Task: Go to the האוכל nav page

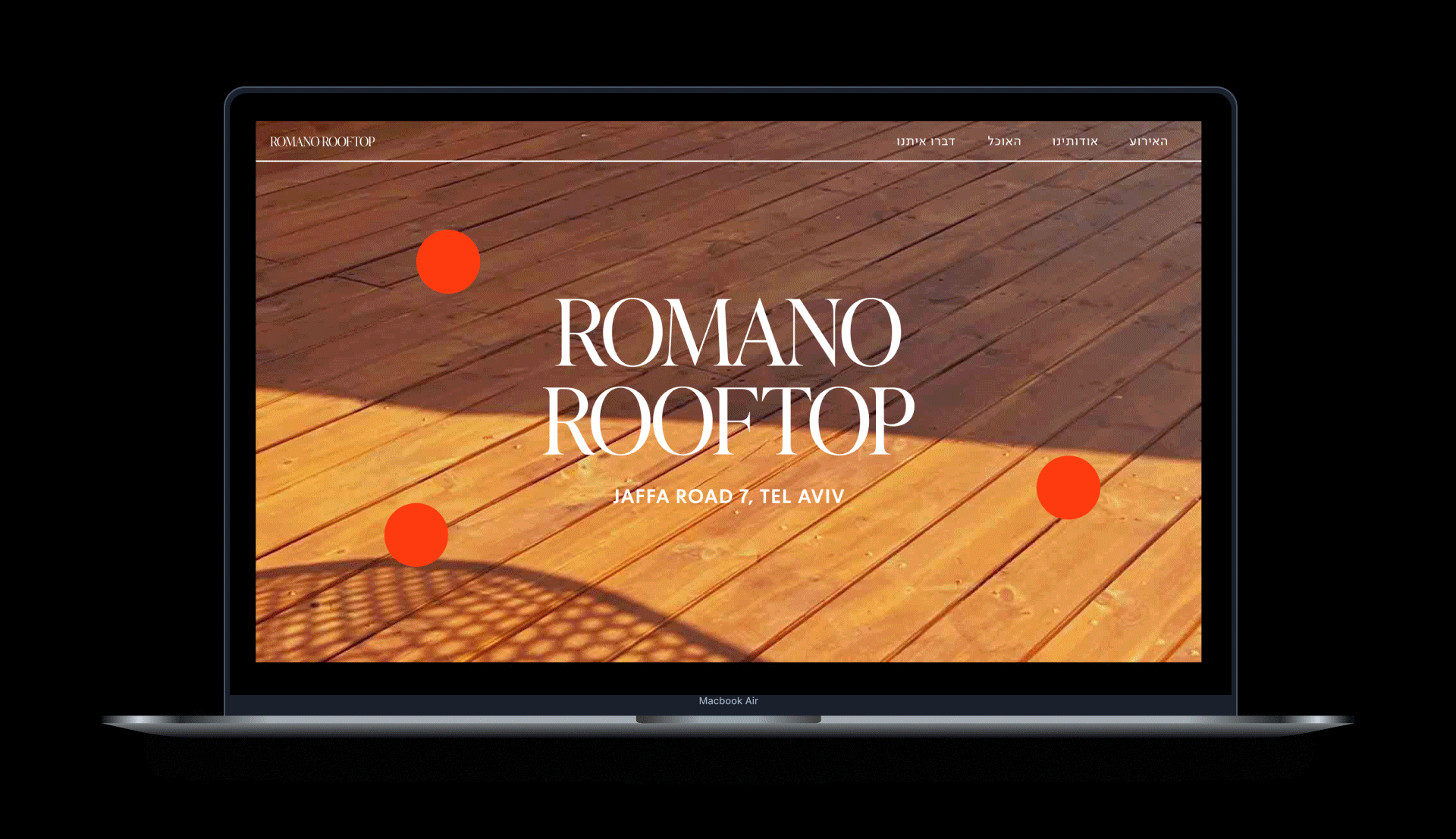Action: point(1004,142)
